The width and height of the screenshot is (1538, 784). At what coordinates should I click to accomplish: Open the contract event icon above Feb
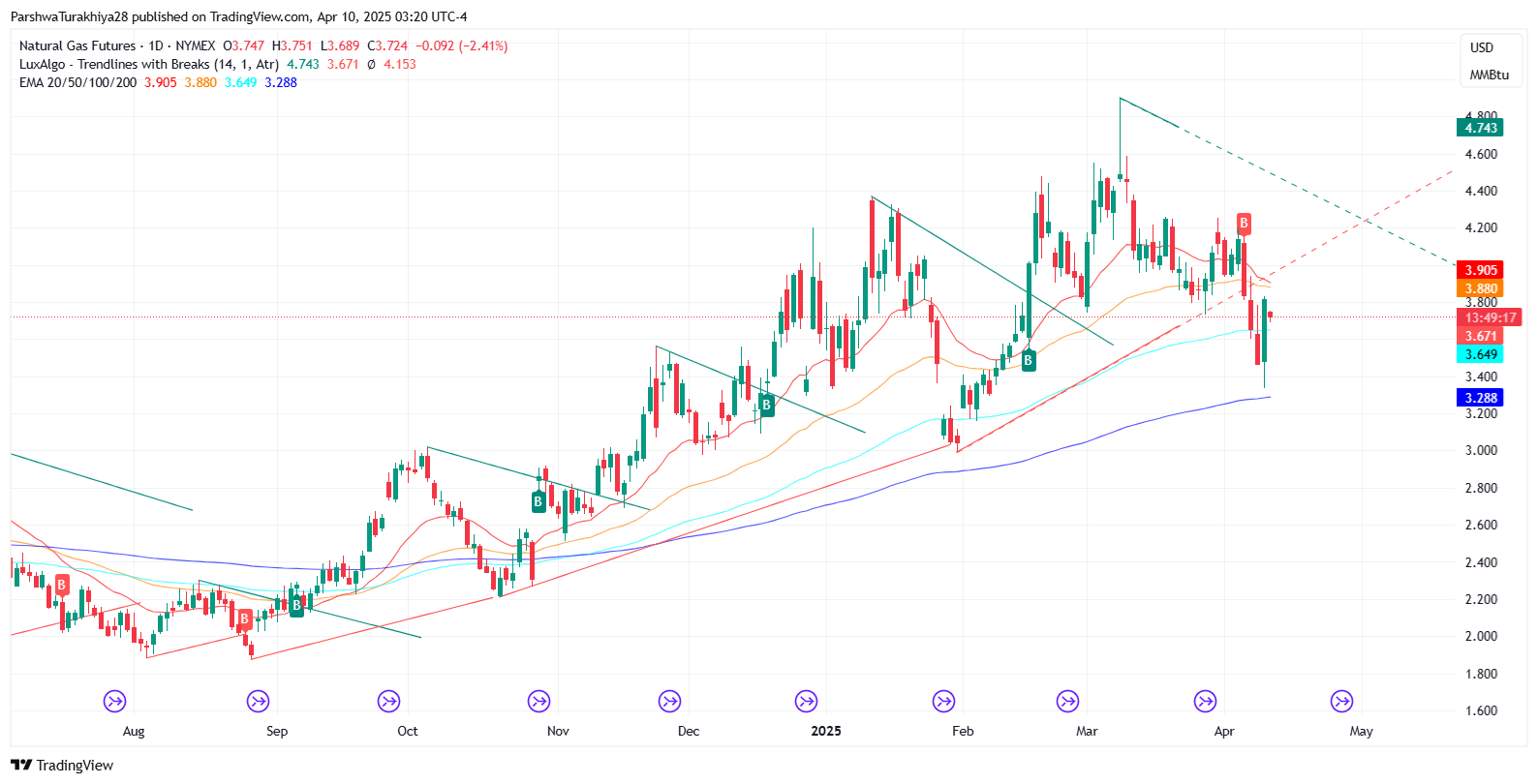tap(943, 701)
